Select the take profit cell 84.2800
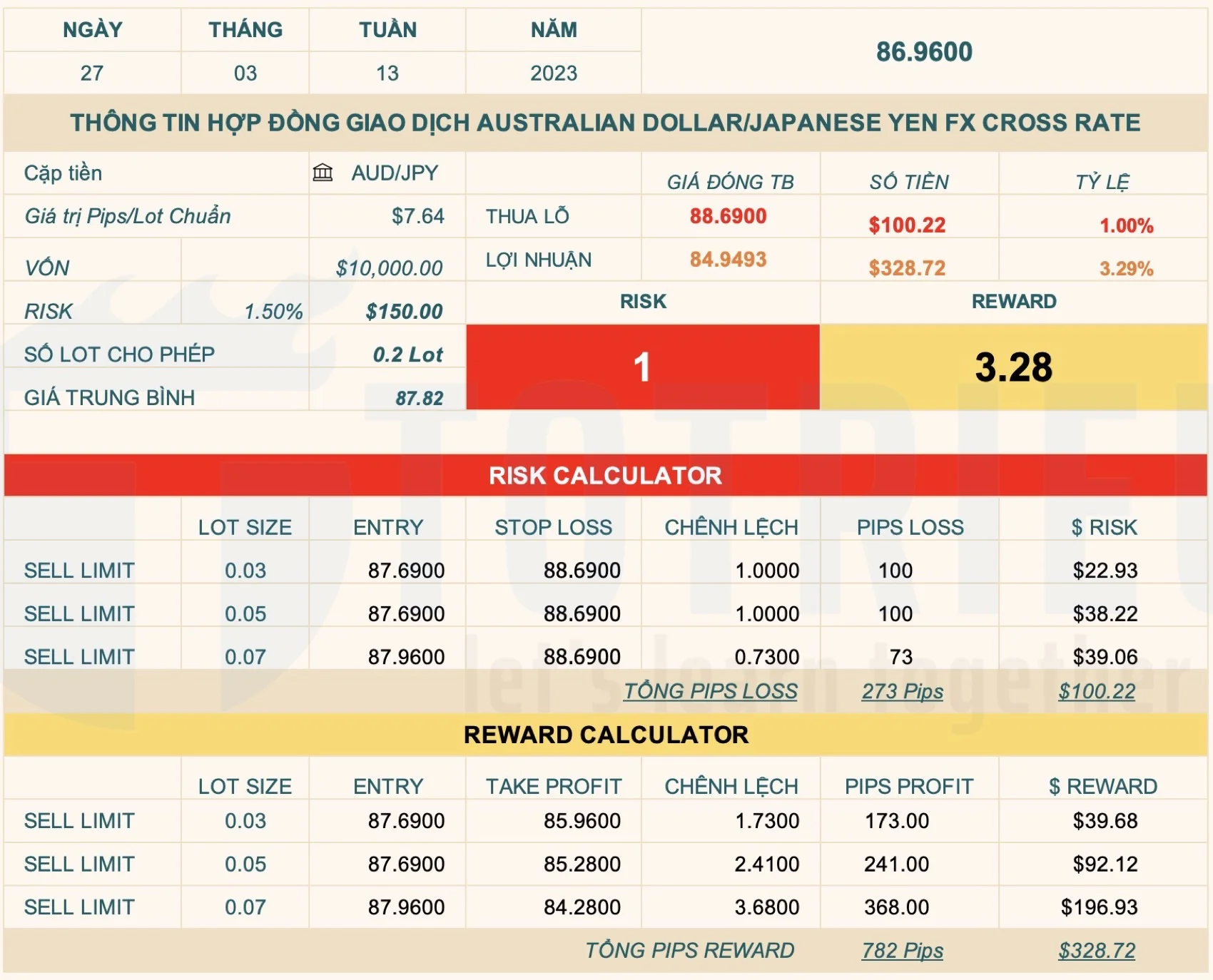 tap(582, 907)
